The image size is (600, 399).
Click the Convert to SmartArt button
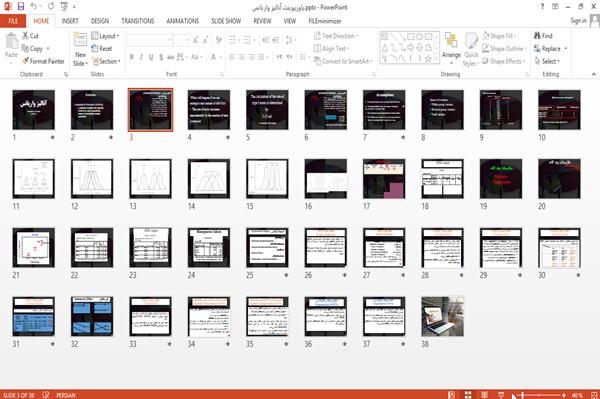[x=343, y=61]
